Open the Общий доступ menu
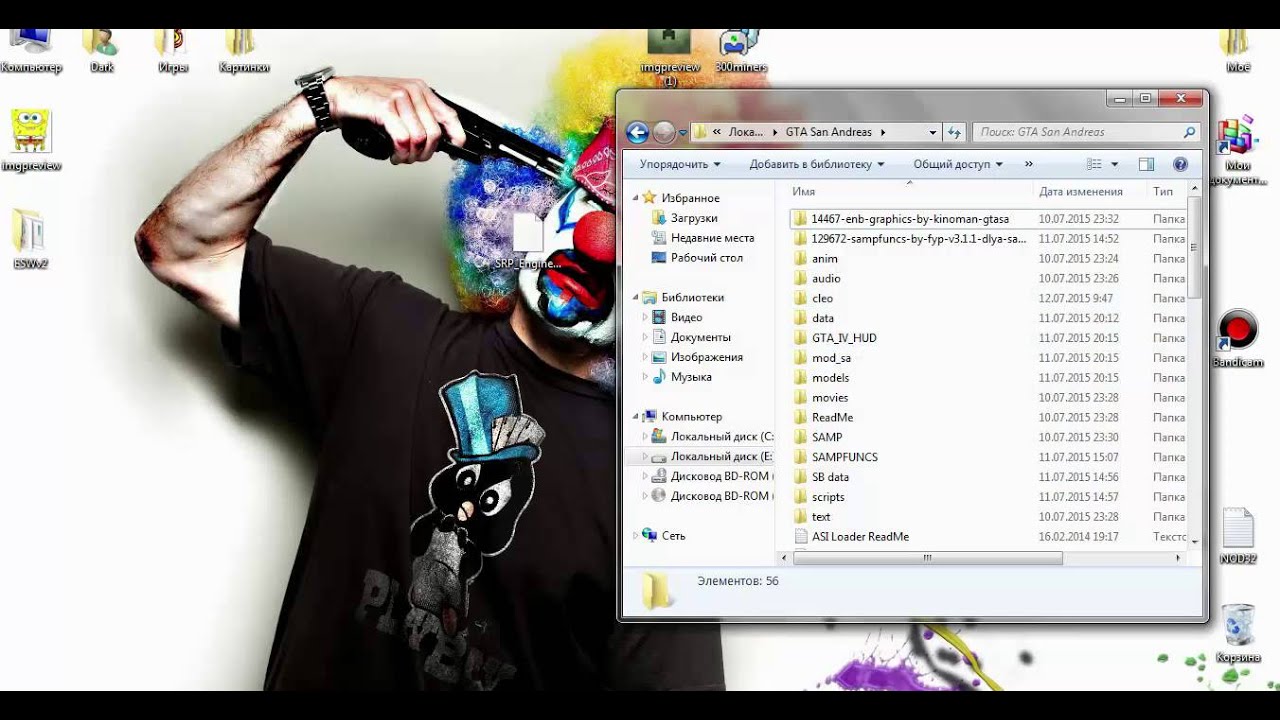1280x720 pixels. [957, 164]
